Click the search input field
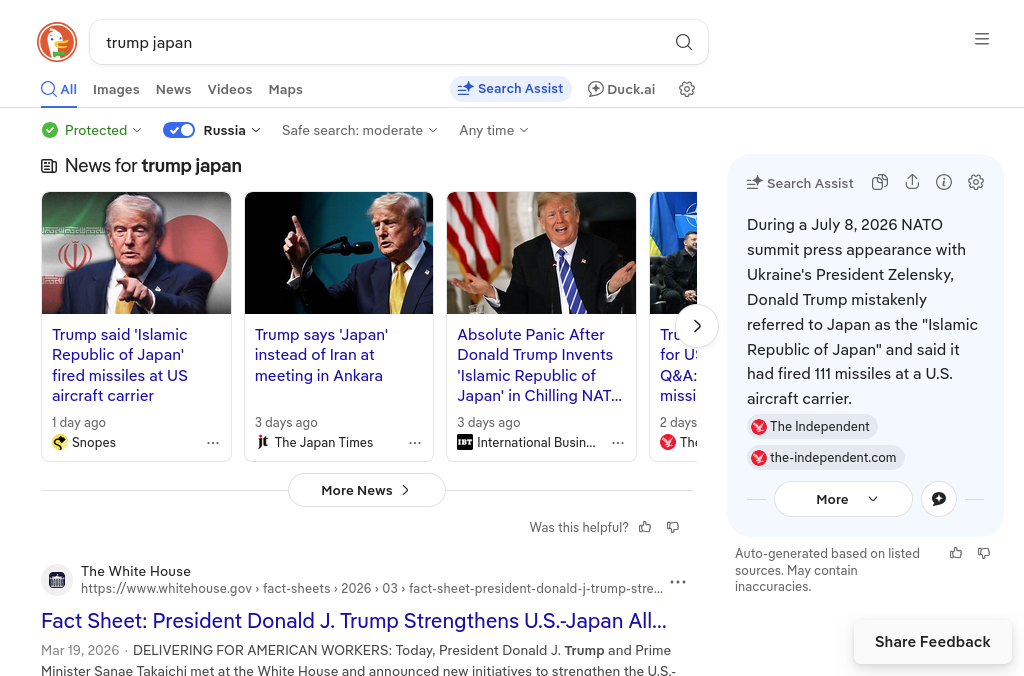 385,42
